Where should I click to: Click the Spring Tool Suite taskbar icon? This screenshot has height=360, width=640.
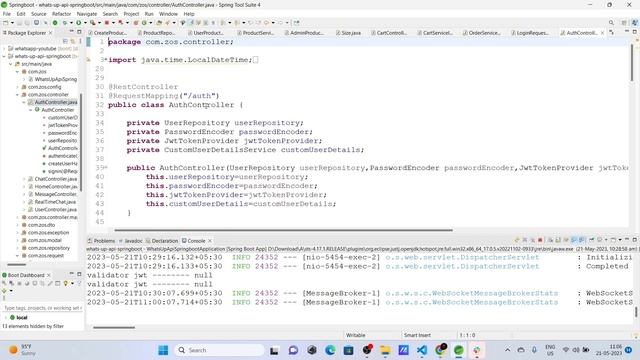point(459,350)
